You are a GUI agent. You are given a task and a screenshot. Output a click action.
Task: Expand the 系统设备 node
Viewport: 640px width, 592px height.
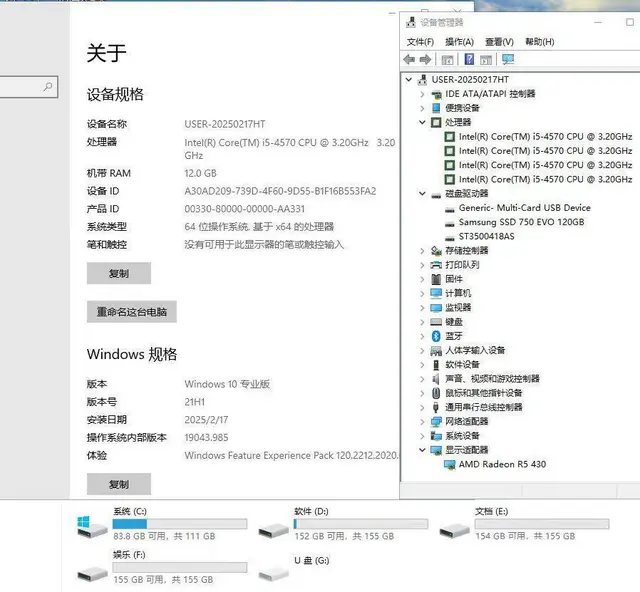[422, 436]
